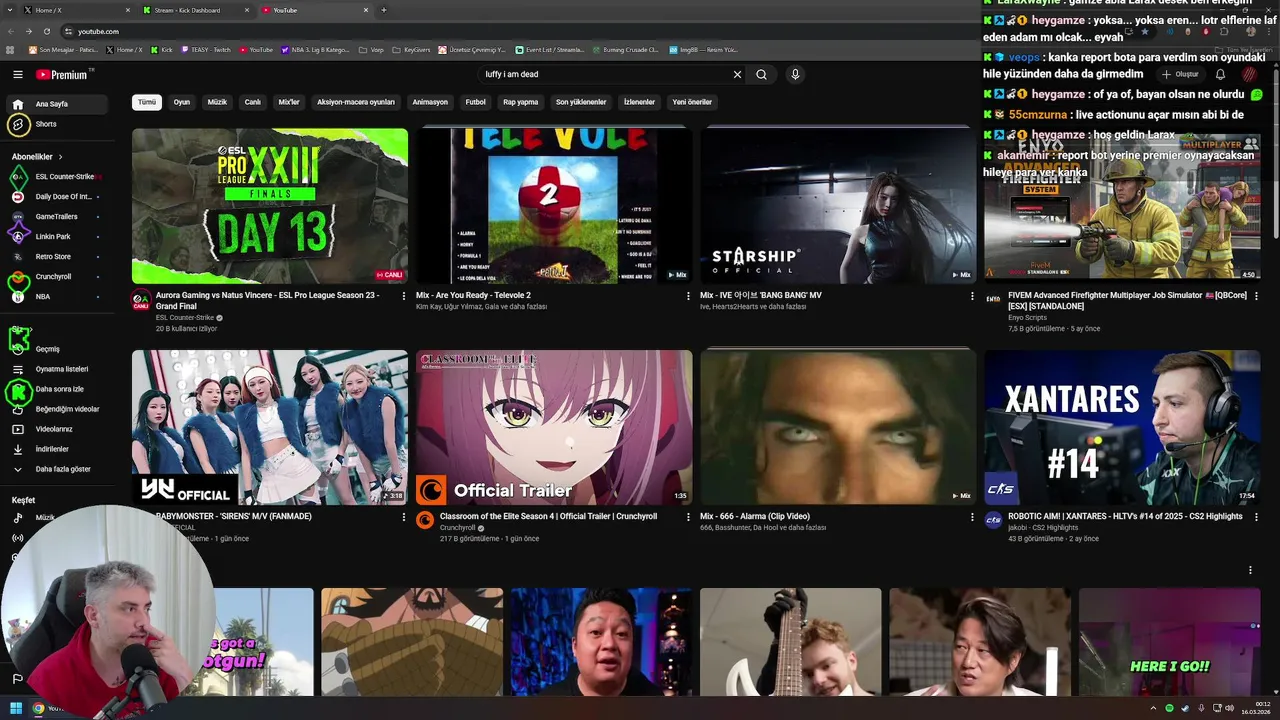
Task: Open ESL Counter-Strike subscription
Action: [58, 177]
